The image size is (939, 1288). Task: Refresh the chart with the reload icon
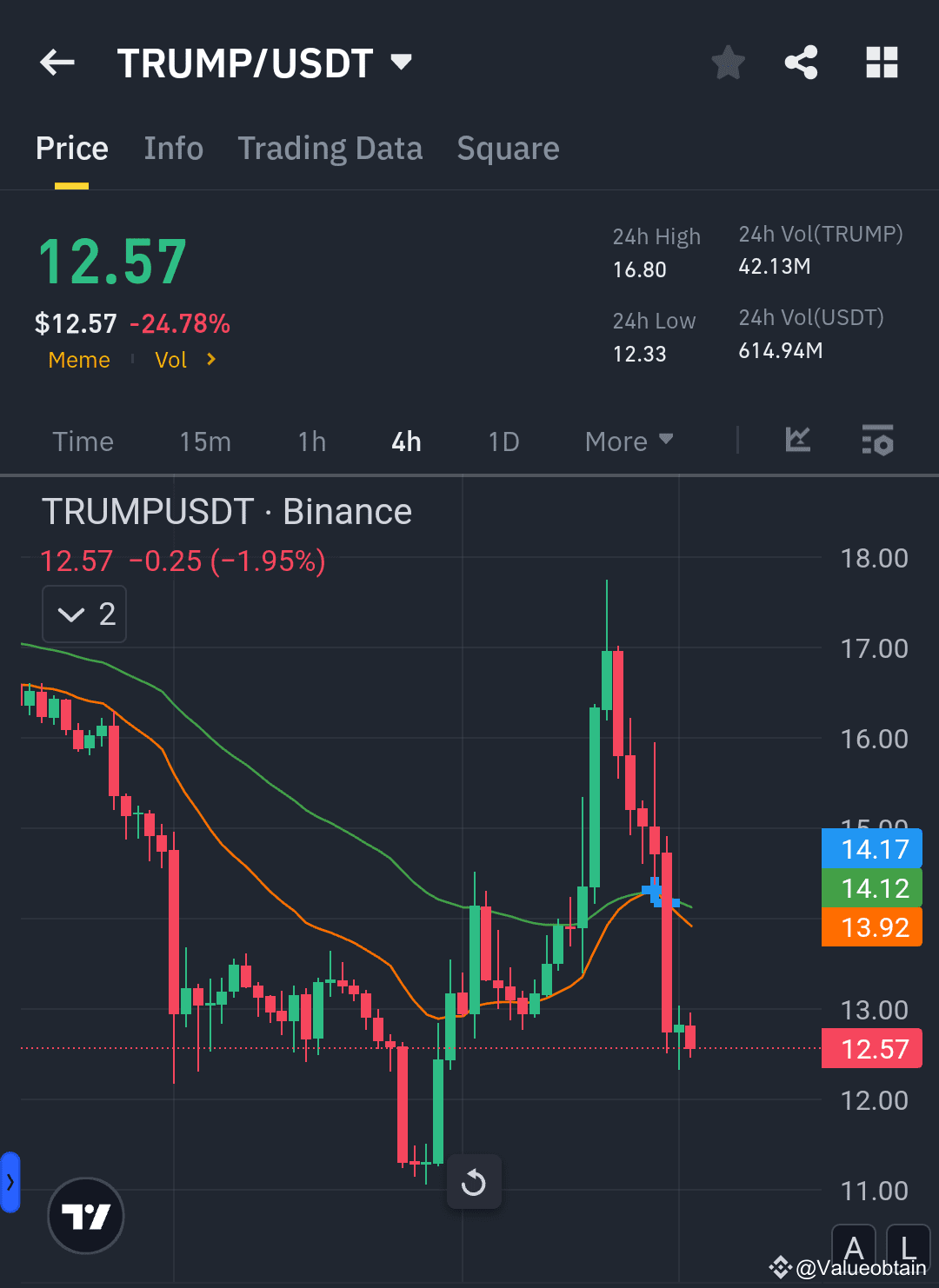[474, 1182]
